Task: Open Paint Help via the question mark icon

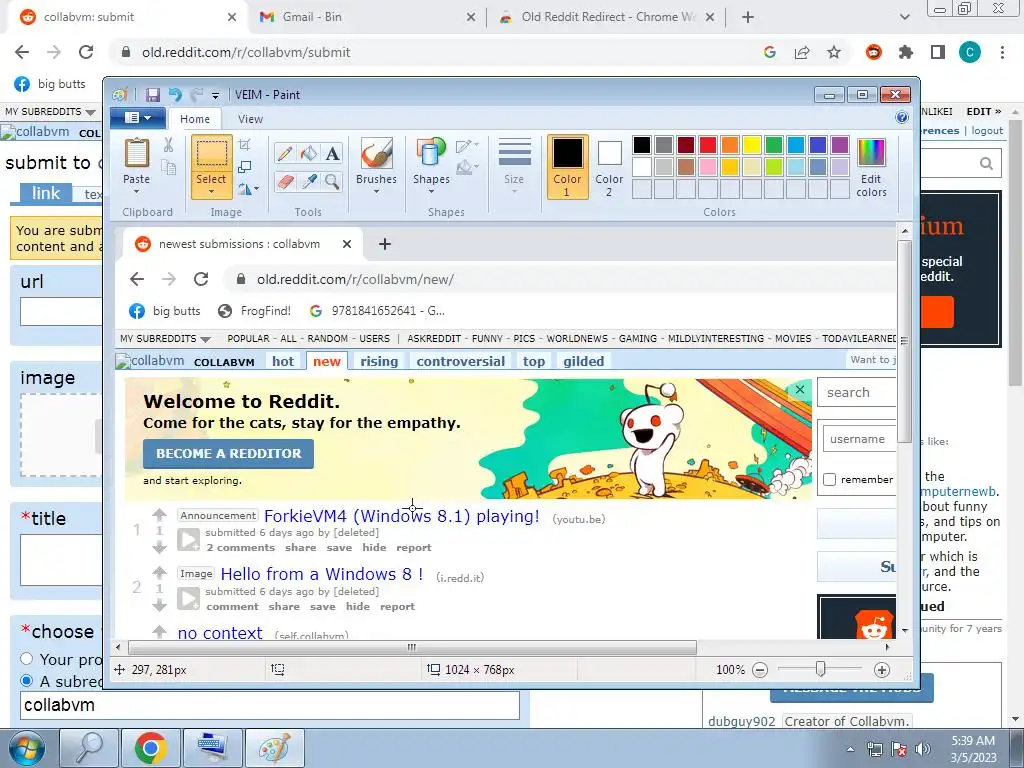Action: pos(902,118)
